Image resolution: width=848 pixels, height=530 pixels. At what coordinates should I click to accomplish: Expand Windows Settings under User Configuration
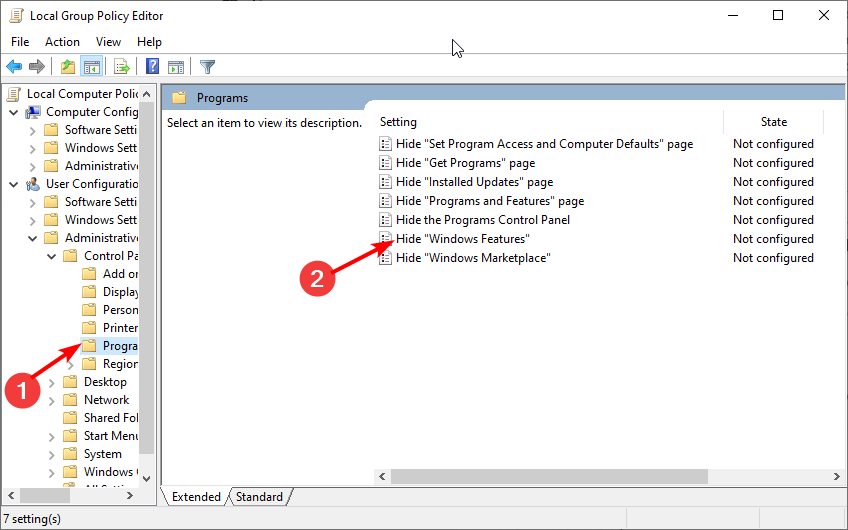32,220
